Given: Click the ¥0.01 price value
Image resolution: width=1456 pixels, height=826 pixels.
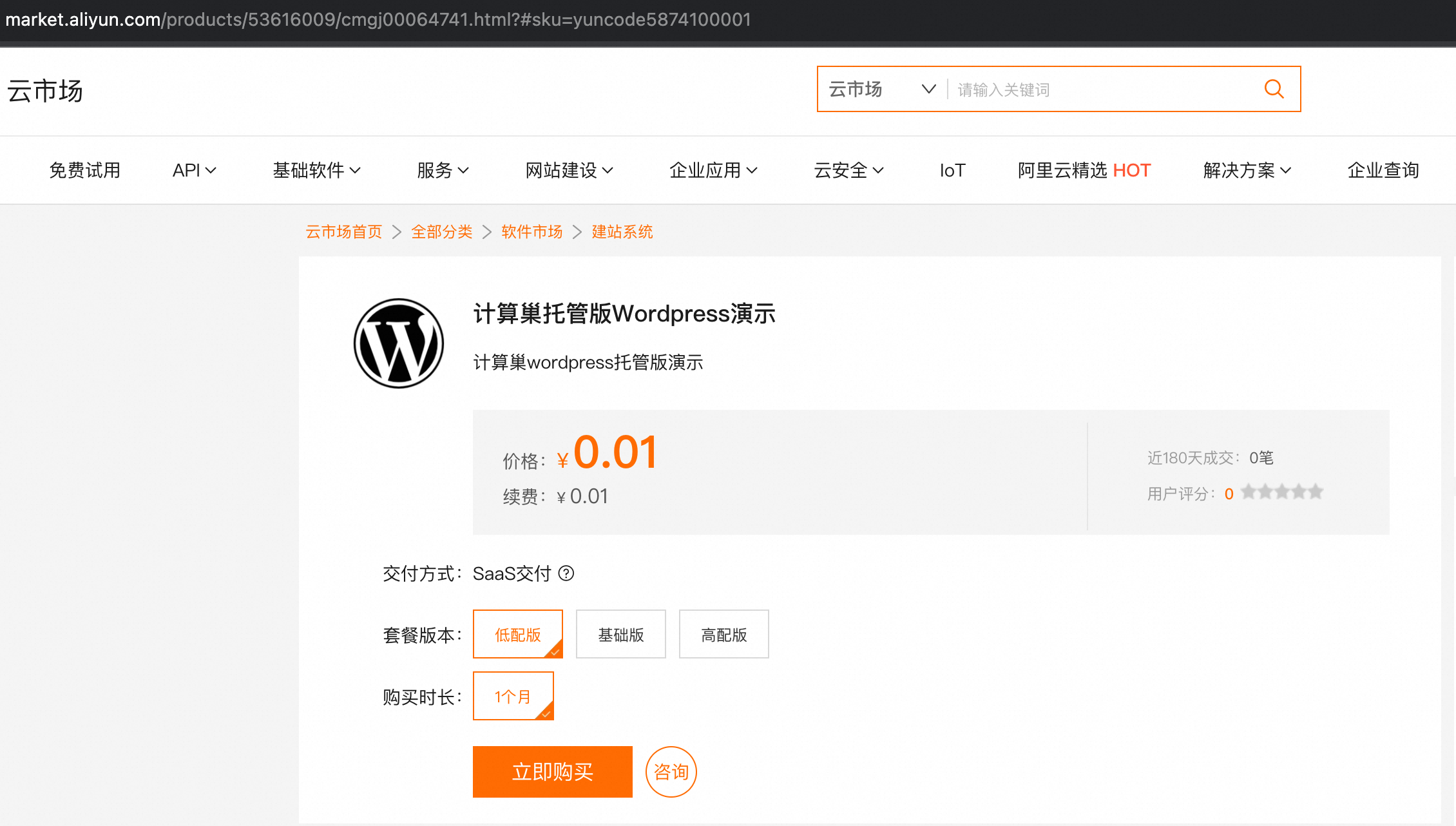Looking at the screenshot, I should [x=607, y=452].
